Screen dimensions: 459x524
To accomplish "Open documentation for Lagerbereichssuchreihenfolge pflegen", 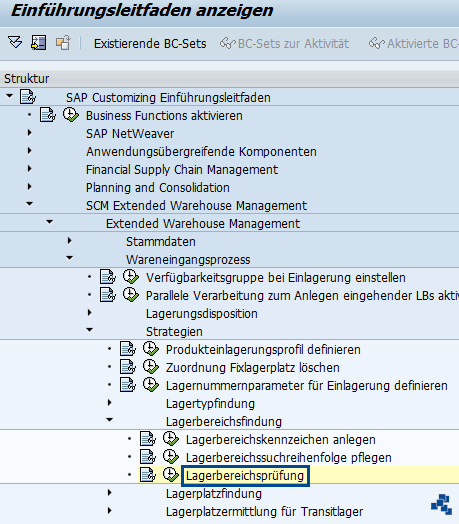I will coord(148,457).
